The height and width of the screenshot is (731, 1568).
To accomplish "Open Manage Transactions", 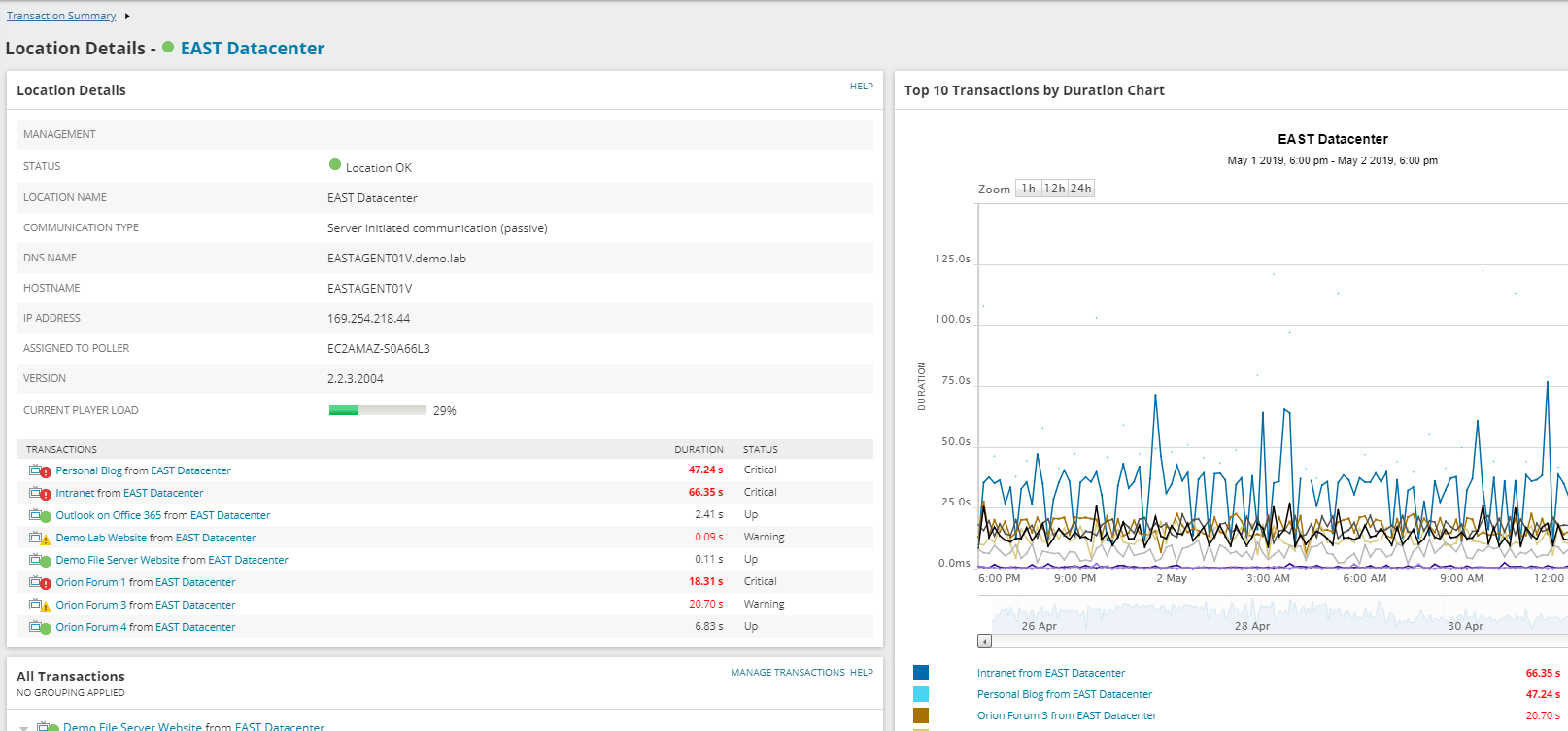I will (787, 673).
